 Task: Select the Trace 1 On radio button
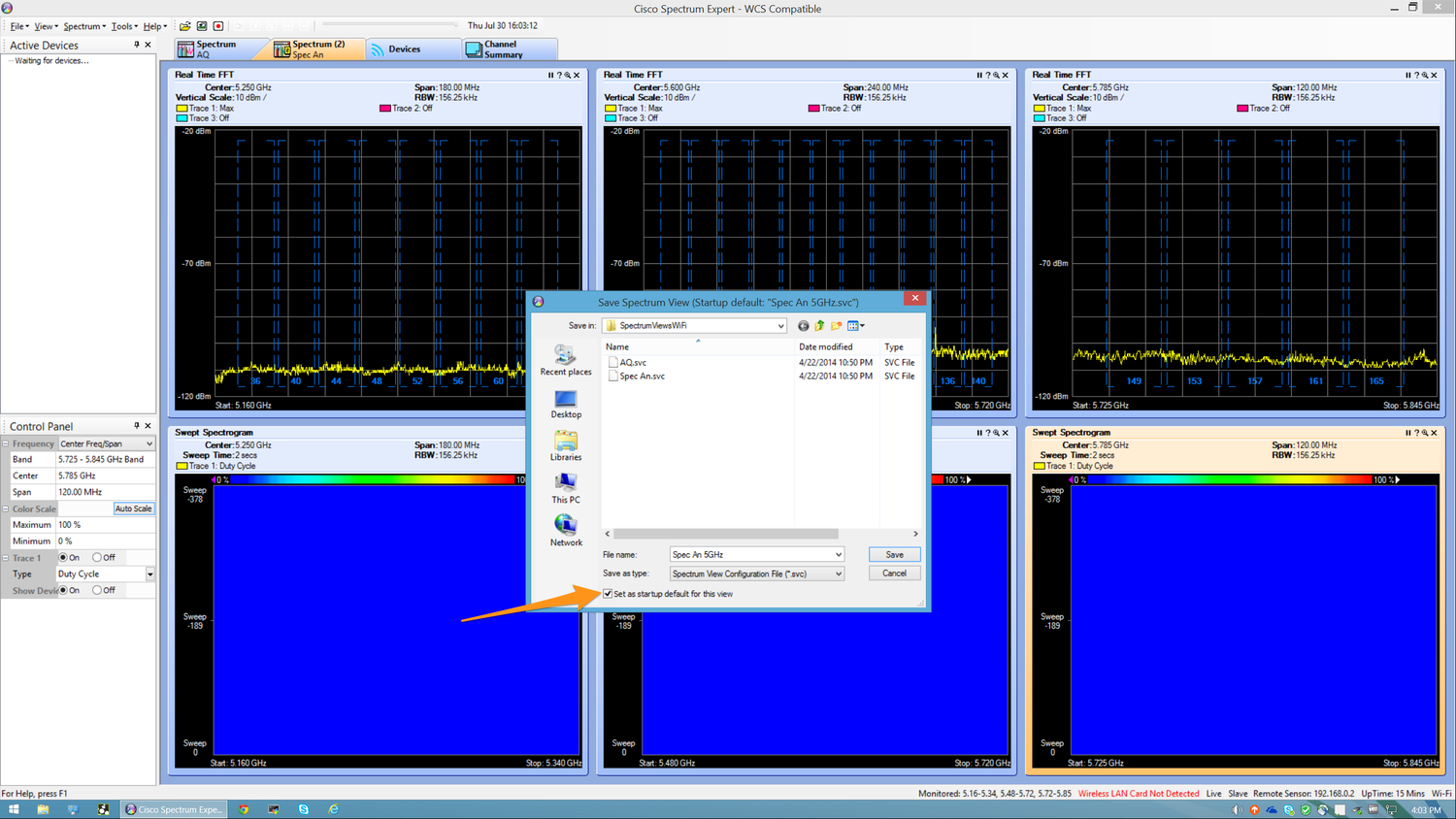[x=63, y=558]
